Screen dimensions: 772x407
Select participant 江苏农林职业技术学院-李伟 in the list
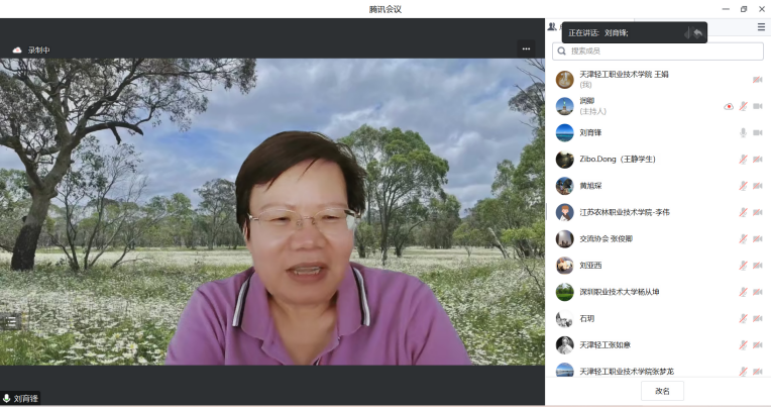pyautogui.click(x=625, y=212)
